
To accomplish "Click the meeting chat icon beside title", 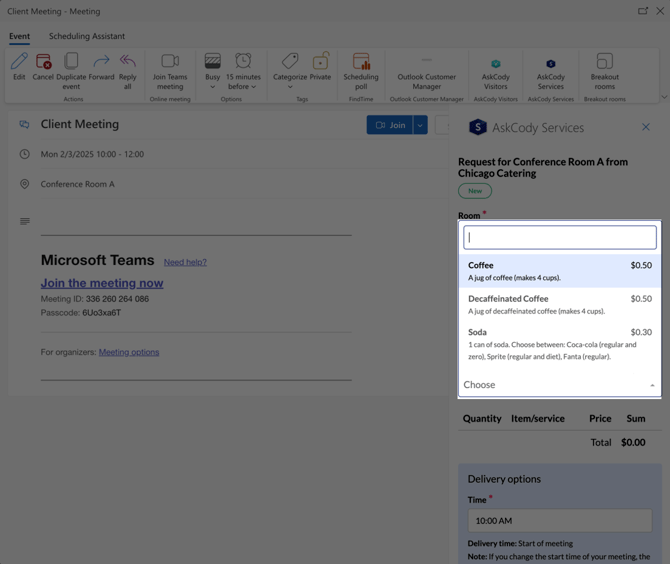I will tap(24, 124).
